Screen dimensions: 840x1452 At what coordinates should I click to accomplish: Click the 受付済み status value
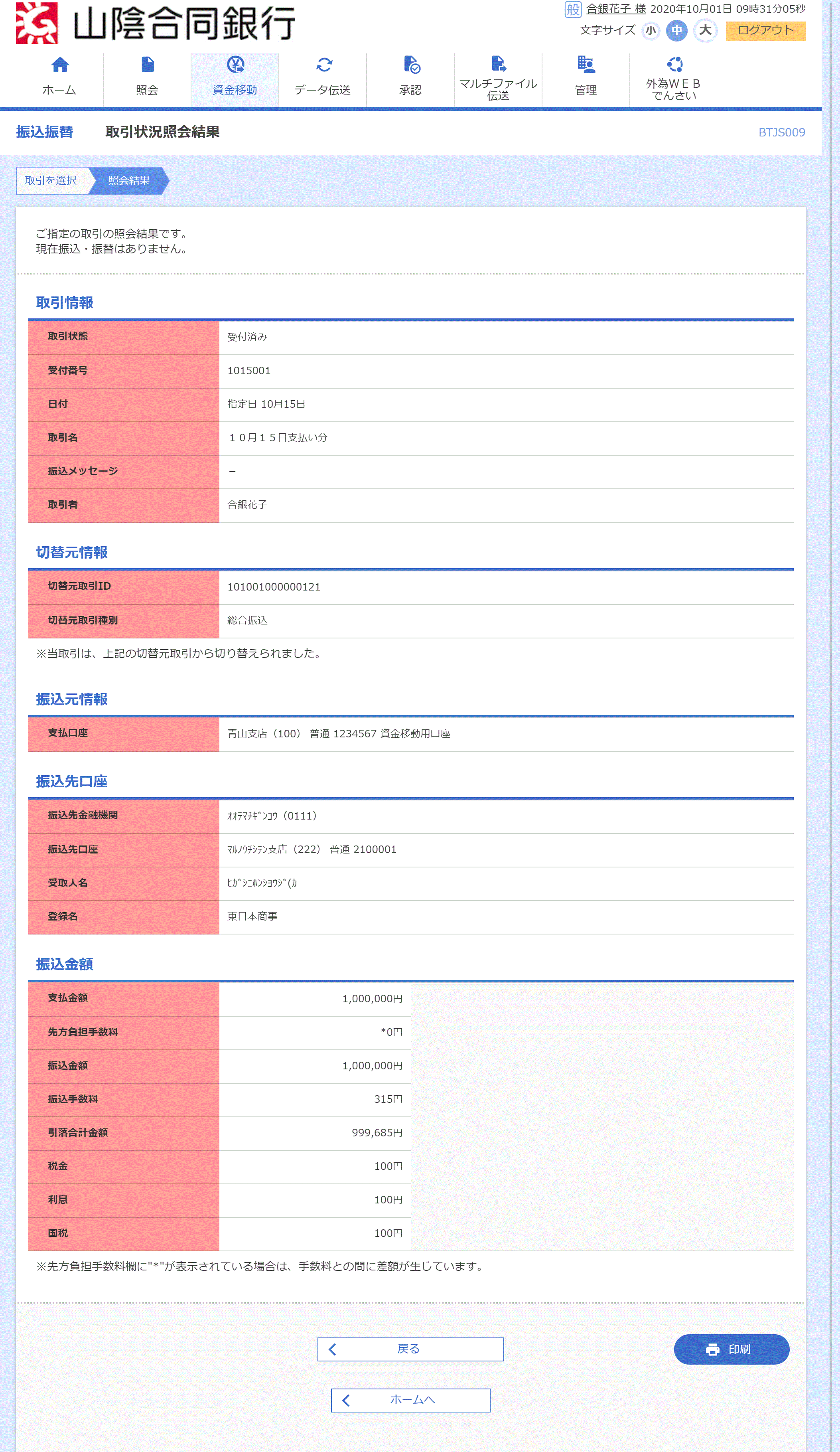[x=247, y=337]
